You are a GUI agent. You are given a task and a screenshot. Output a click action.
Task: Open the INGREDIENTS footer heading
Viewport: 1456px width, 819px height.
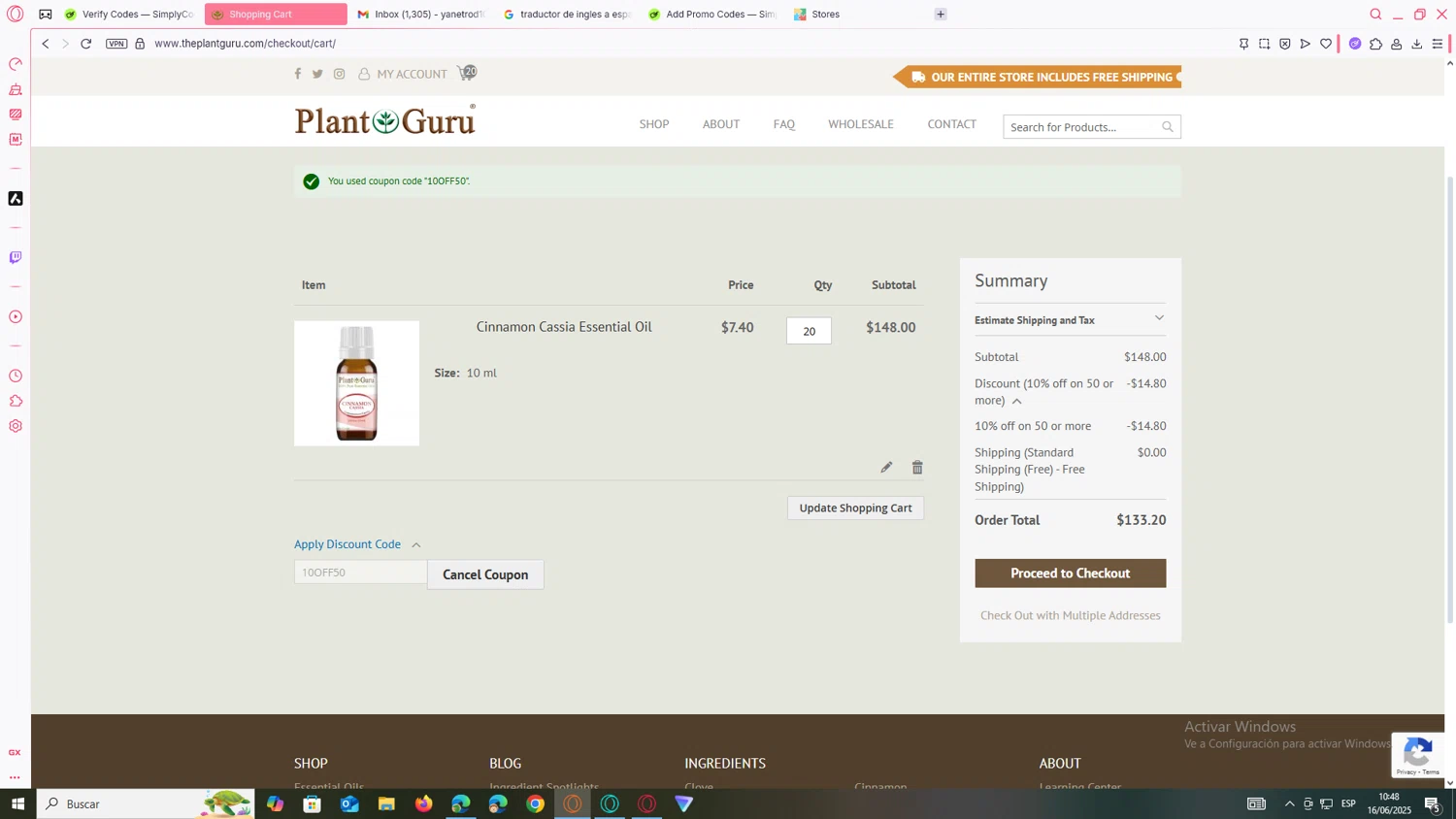click(x=725, y=764)
